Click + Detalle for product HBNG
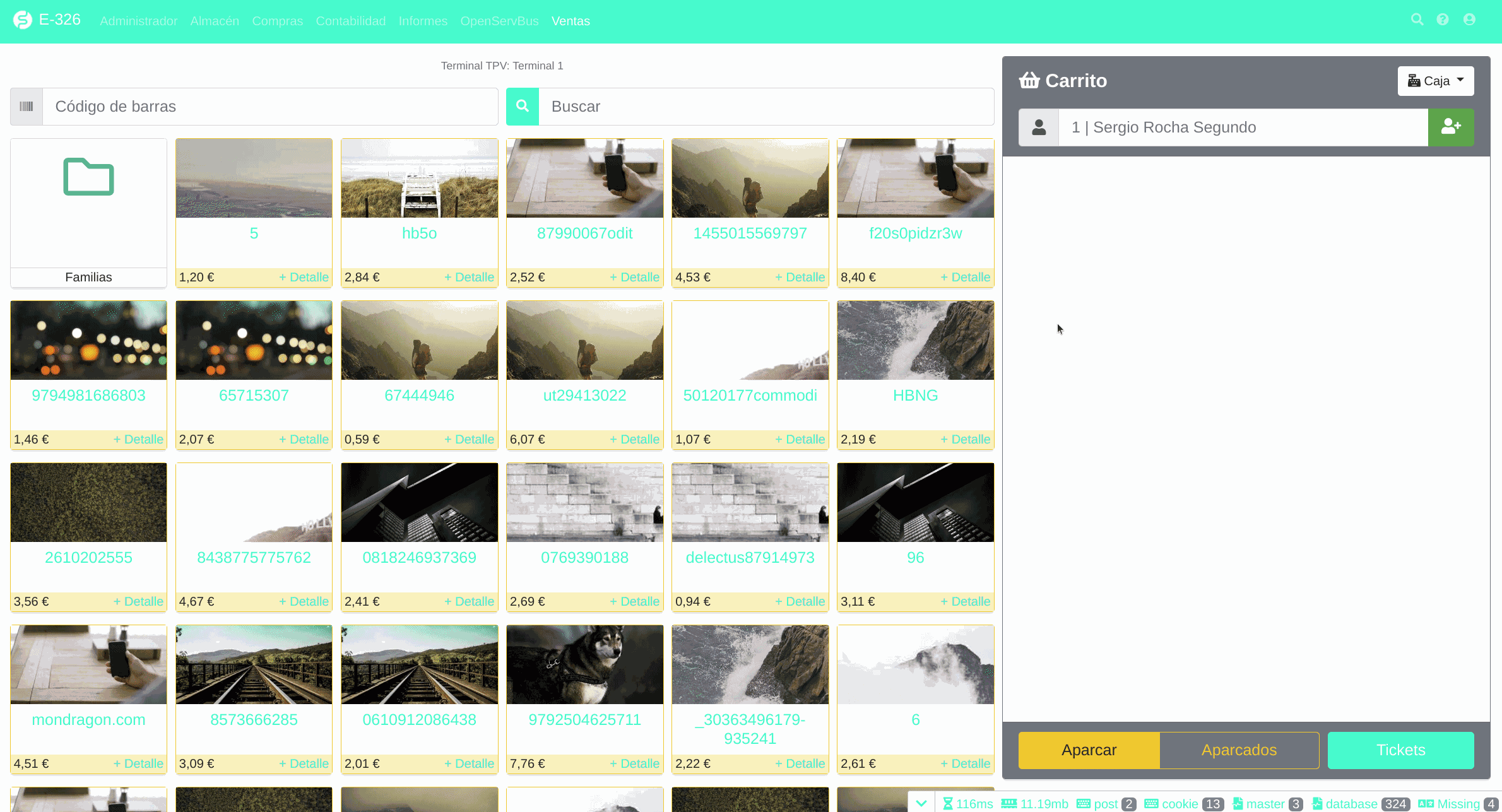The width and height of the screenshot is (1502, 812). click(965, 439)
